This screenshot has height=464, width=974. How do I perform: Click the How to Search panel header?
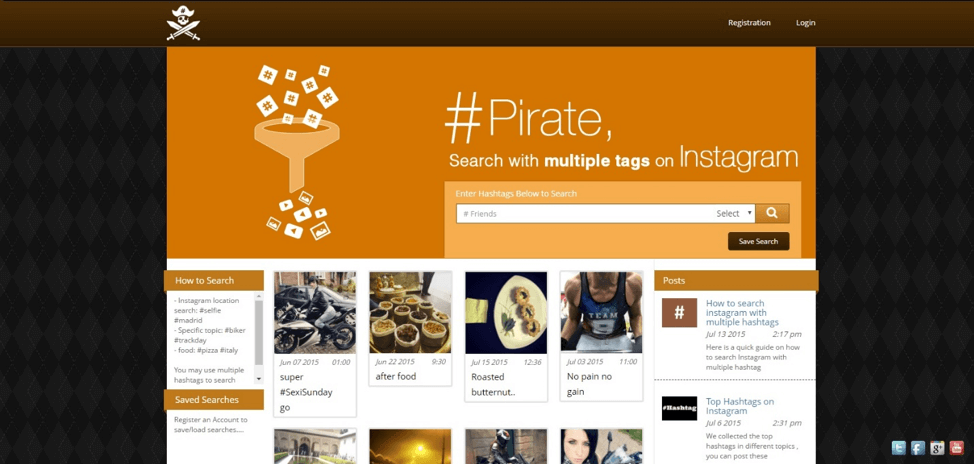click(x=214, y=281)
